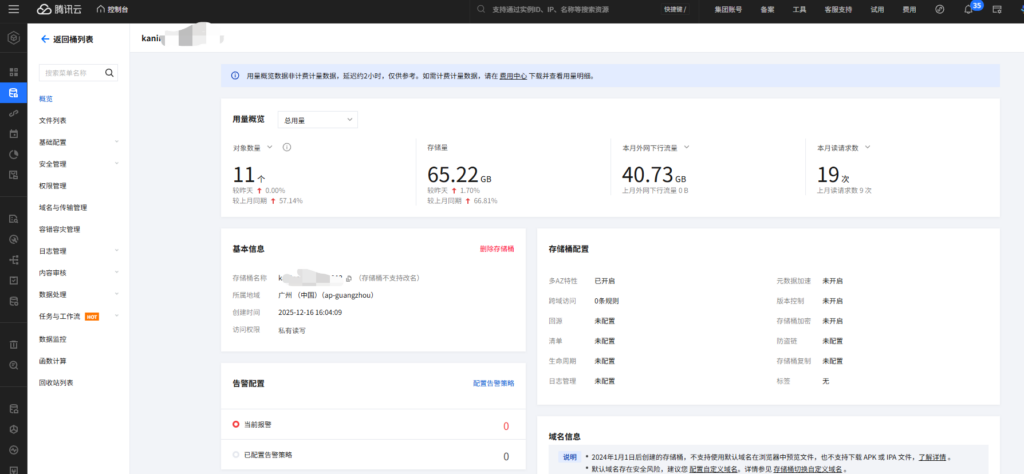The width and height of the screenshot is (1024, 474).
Task: Open 集团账号 in the top bar
Action: (728, 9)
